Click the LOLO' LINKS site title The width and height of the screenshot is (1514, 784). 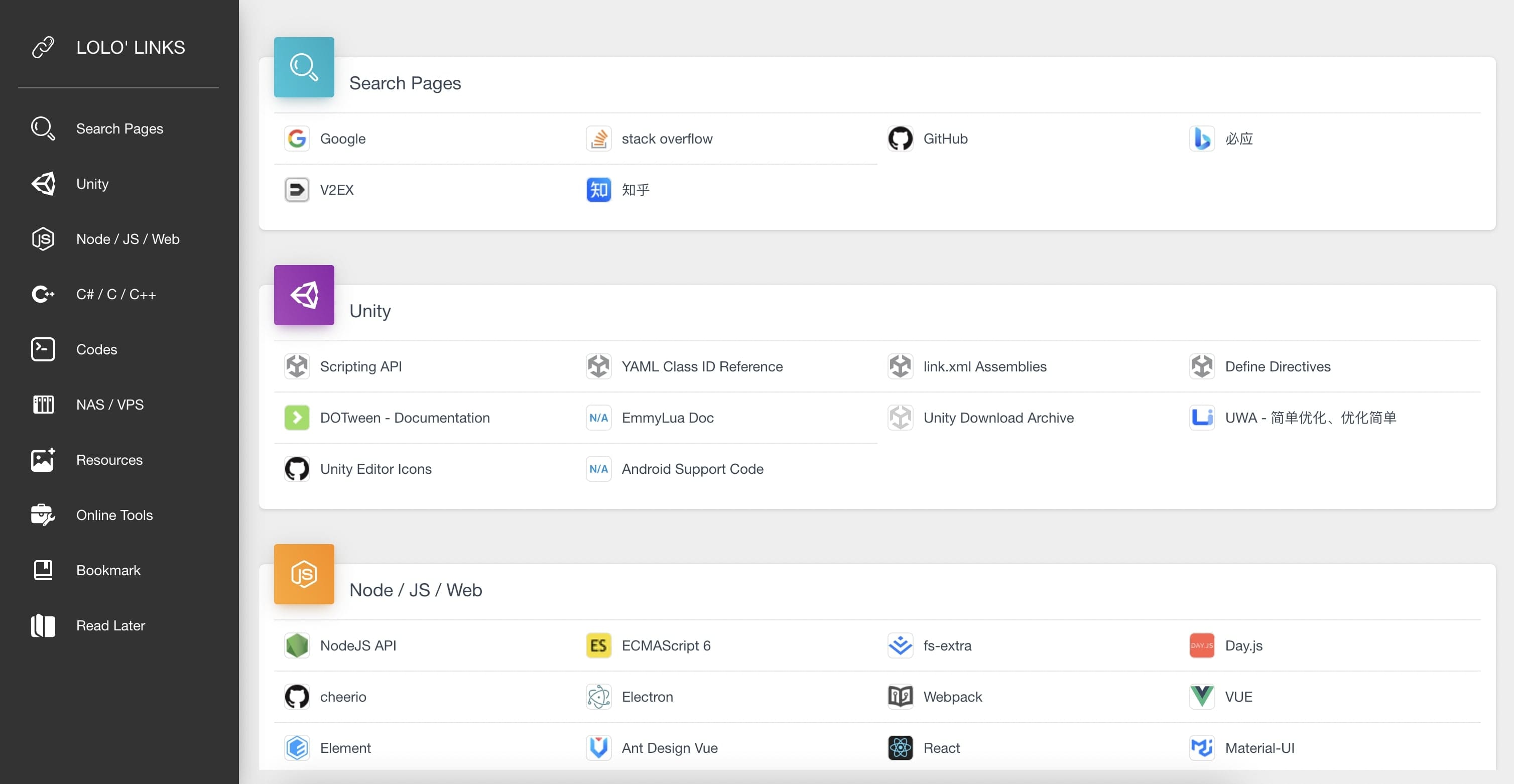pyautogui.click(x=131, y=48)
